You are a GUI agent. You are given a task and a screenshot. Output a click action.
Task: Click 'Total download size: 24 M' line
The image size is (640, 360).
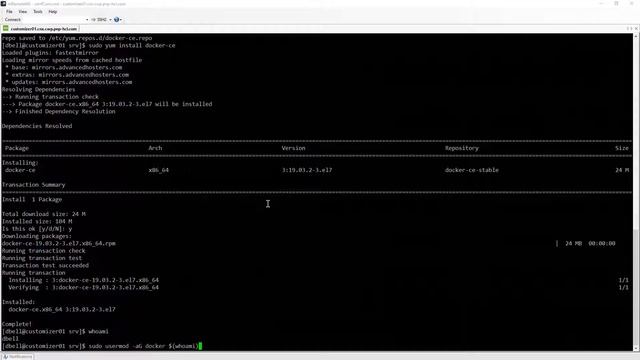44,214
